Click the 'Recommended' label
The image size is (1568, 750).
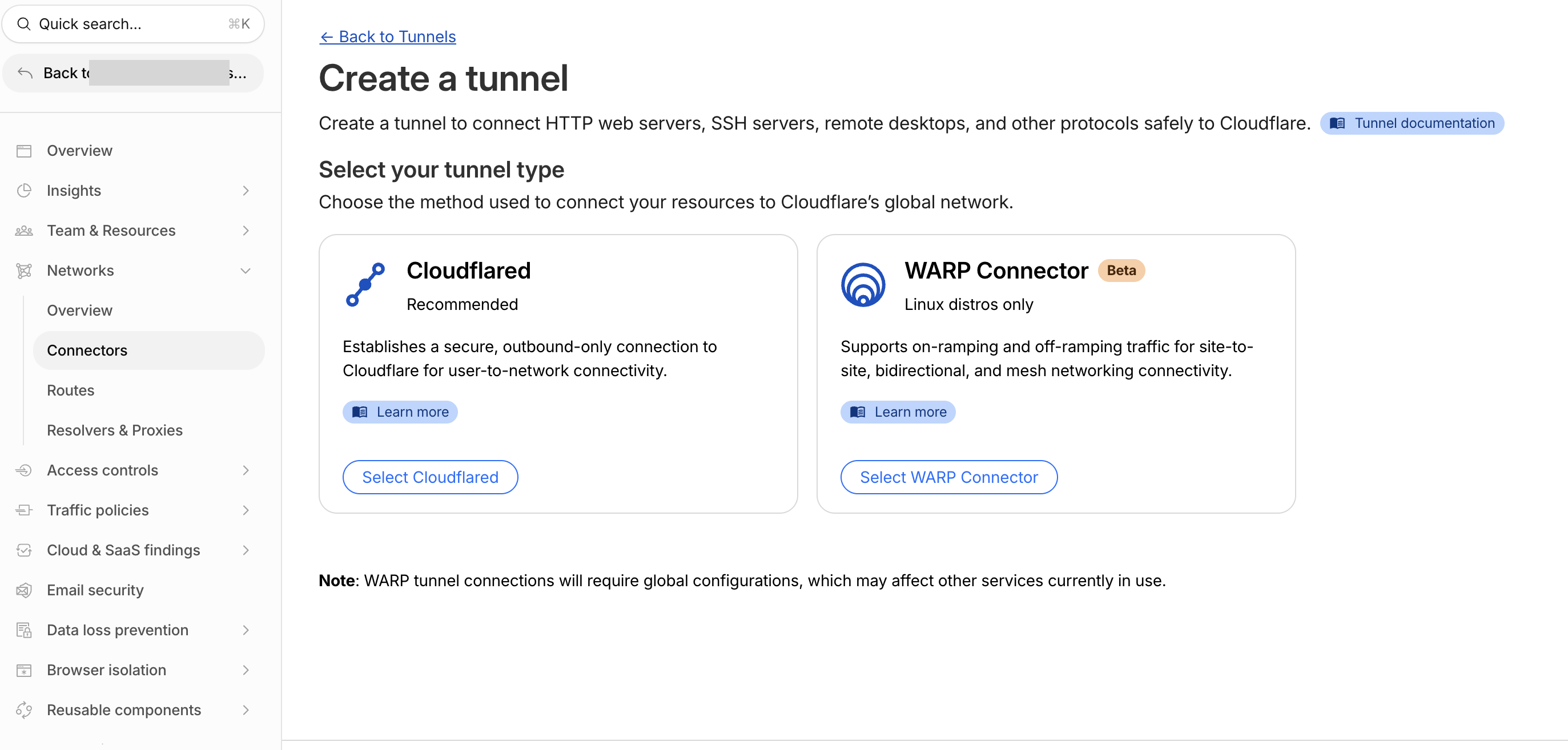point(462,305)
